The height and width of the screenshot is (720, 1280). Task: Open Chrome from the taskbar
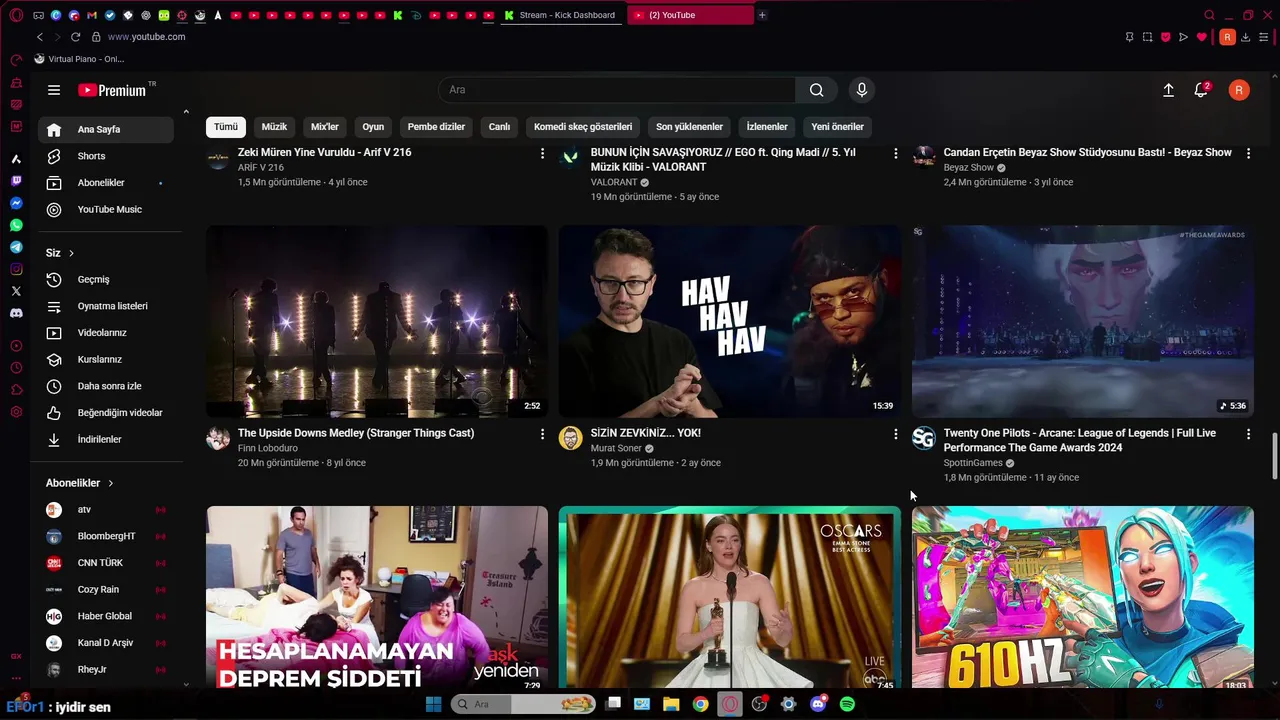[x=701, y=704]
